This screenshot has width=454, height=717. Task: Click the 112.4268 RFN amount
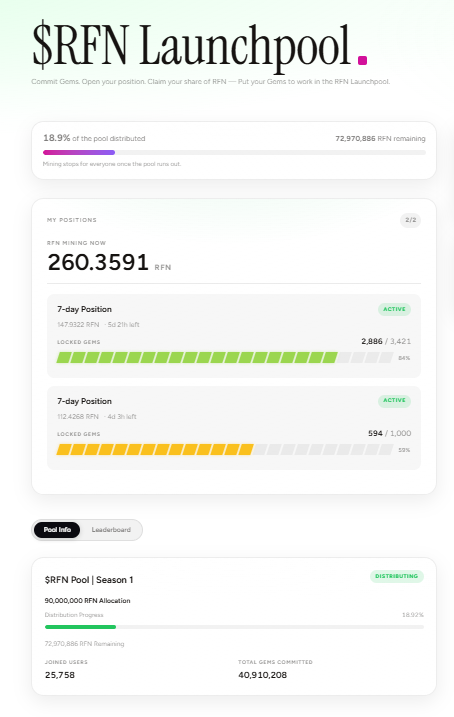click(x=78, y=417)
